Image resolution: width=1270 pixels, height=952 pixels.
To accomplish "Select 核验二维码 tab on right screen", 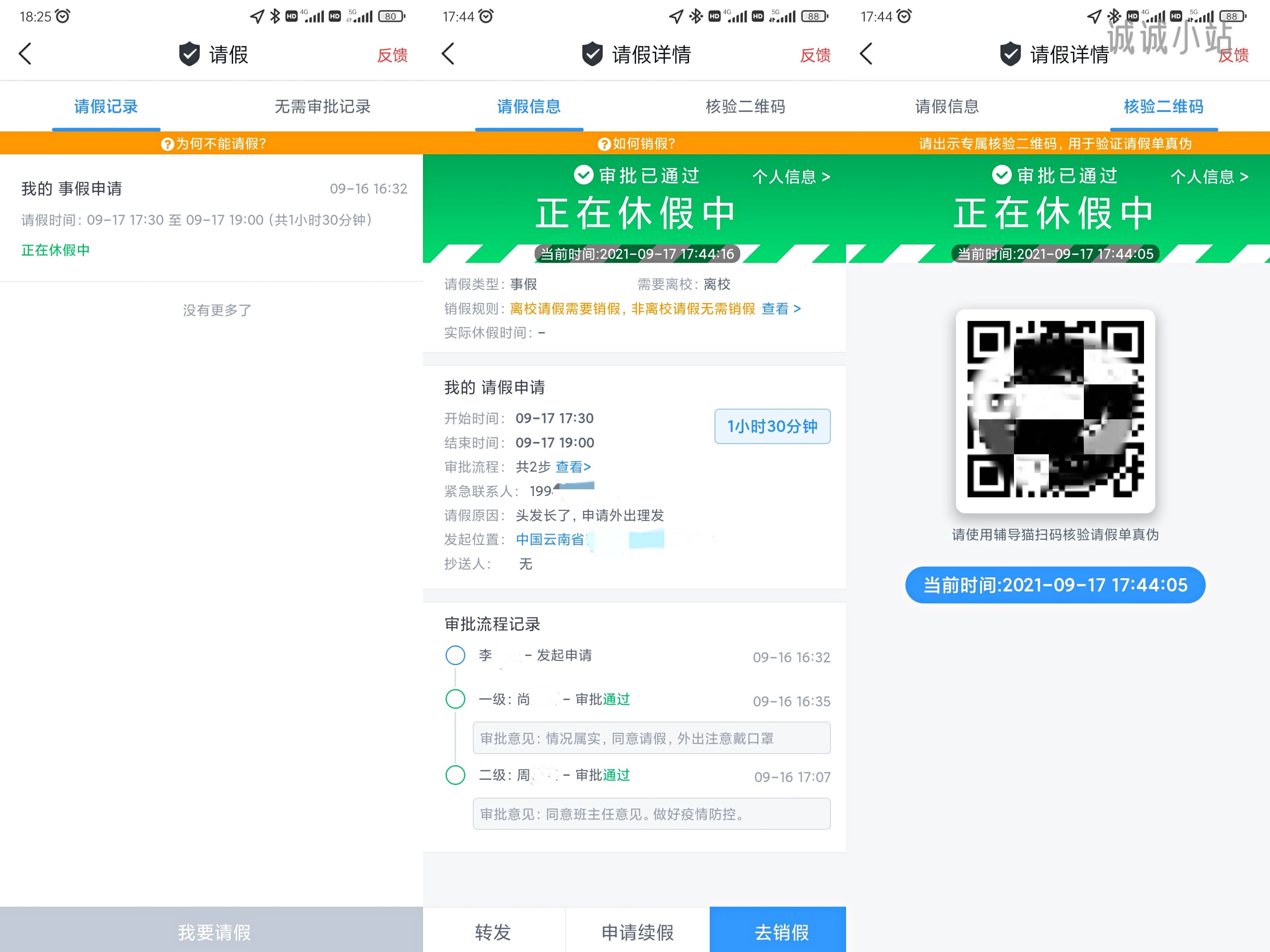I will click(x=1164, y=107).
